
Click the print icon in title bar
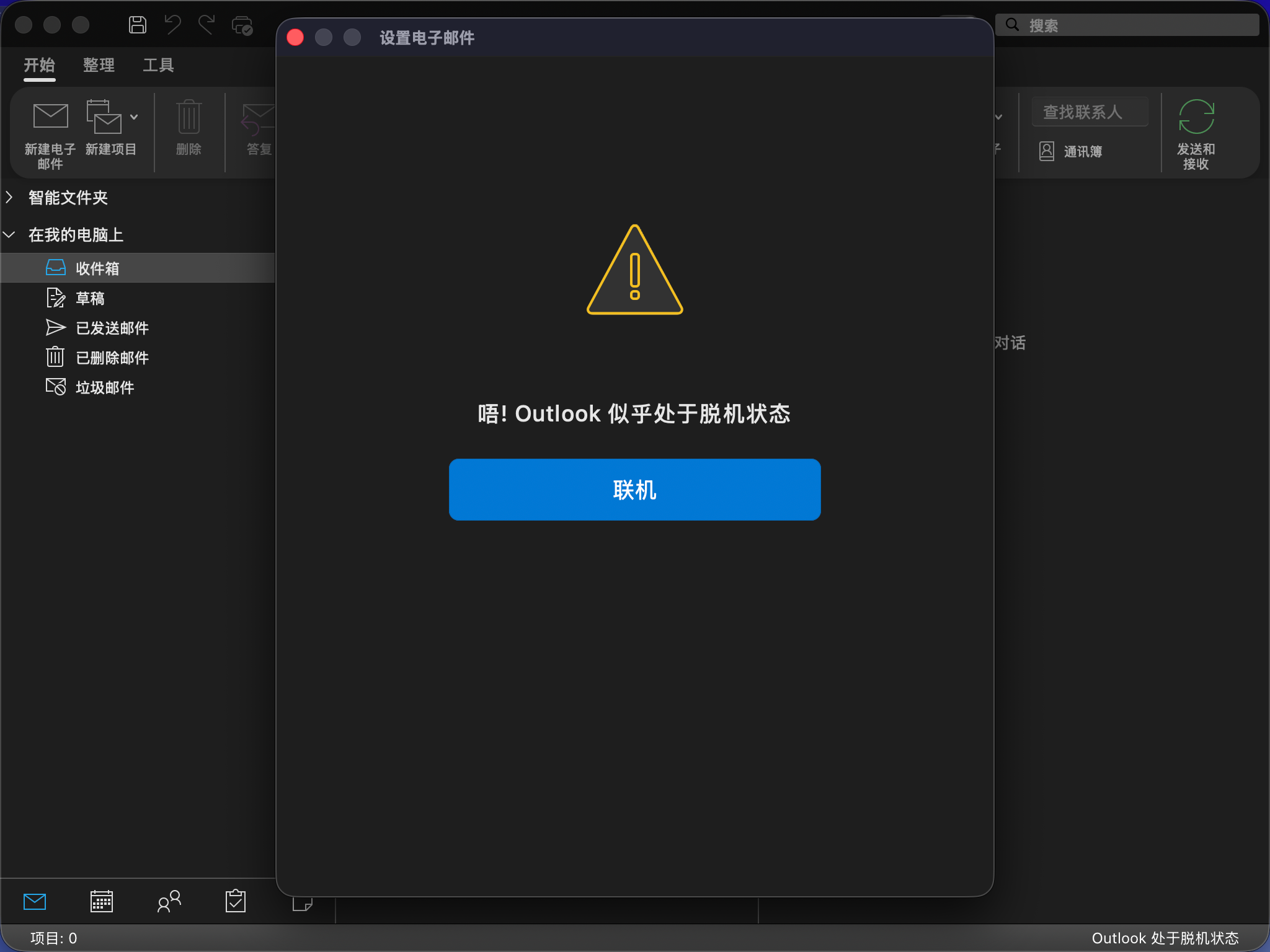point(242,25)
